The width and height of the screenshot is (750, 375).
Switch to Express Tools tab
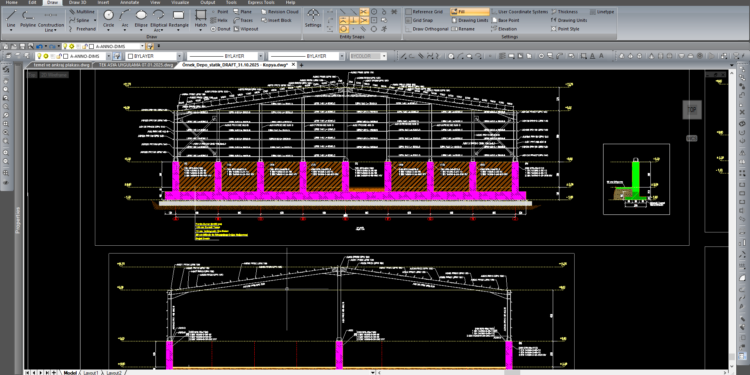point(261,2)
